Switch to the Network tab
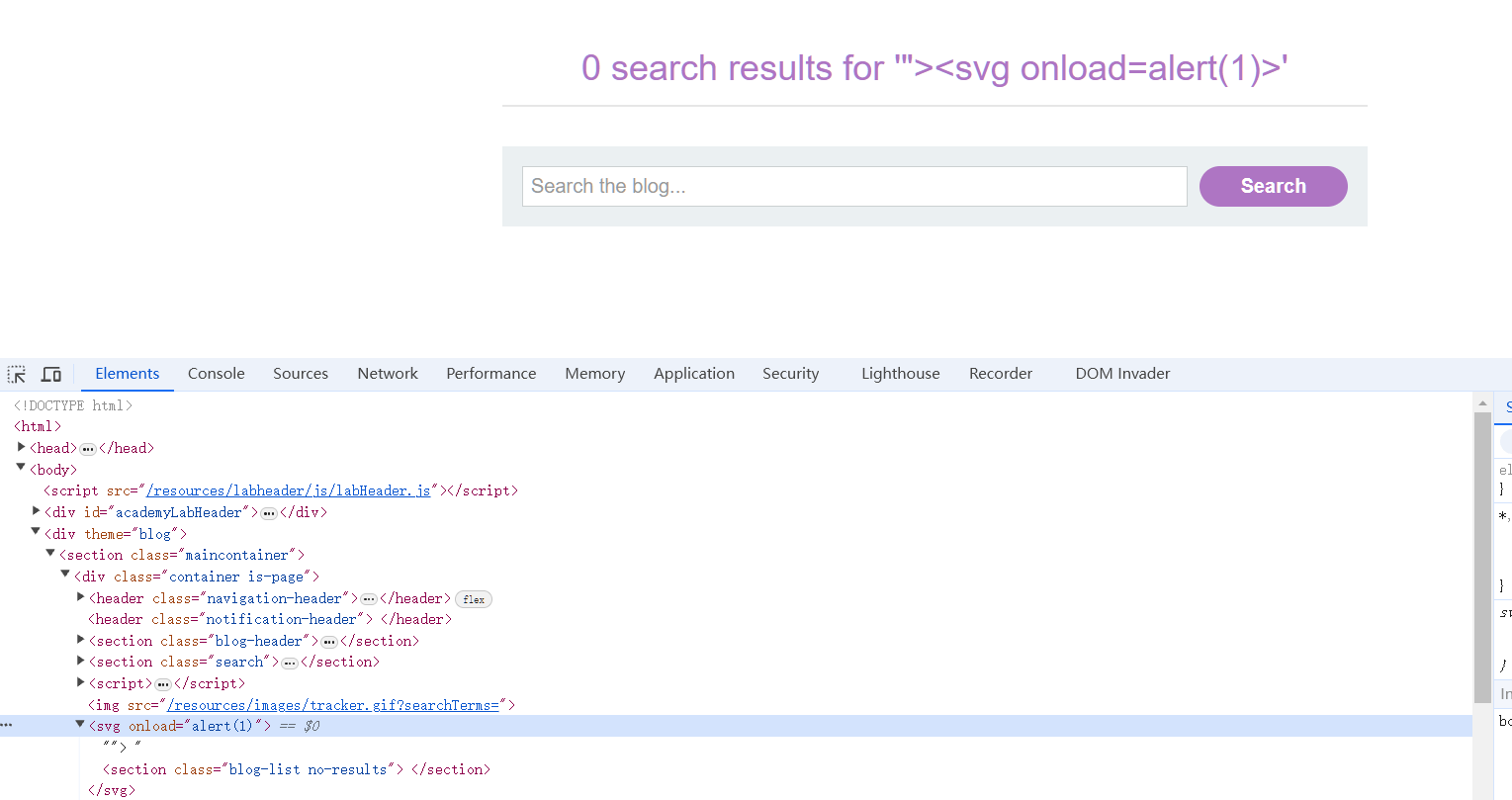Image resolution: width=1512 pixels, height=800 pixels. pos(388,374)
